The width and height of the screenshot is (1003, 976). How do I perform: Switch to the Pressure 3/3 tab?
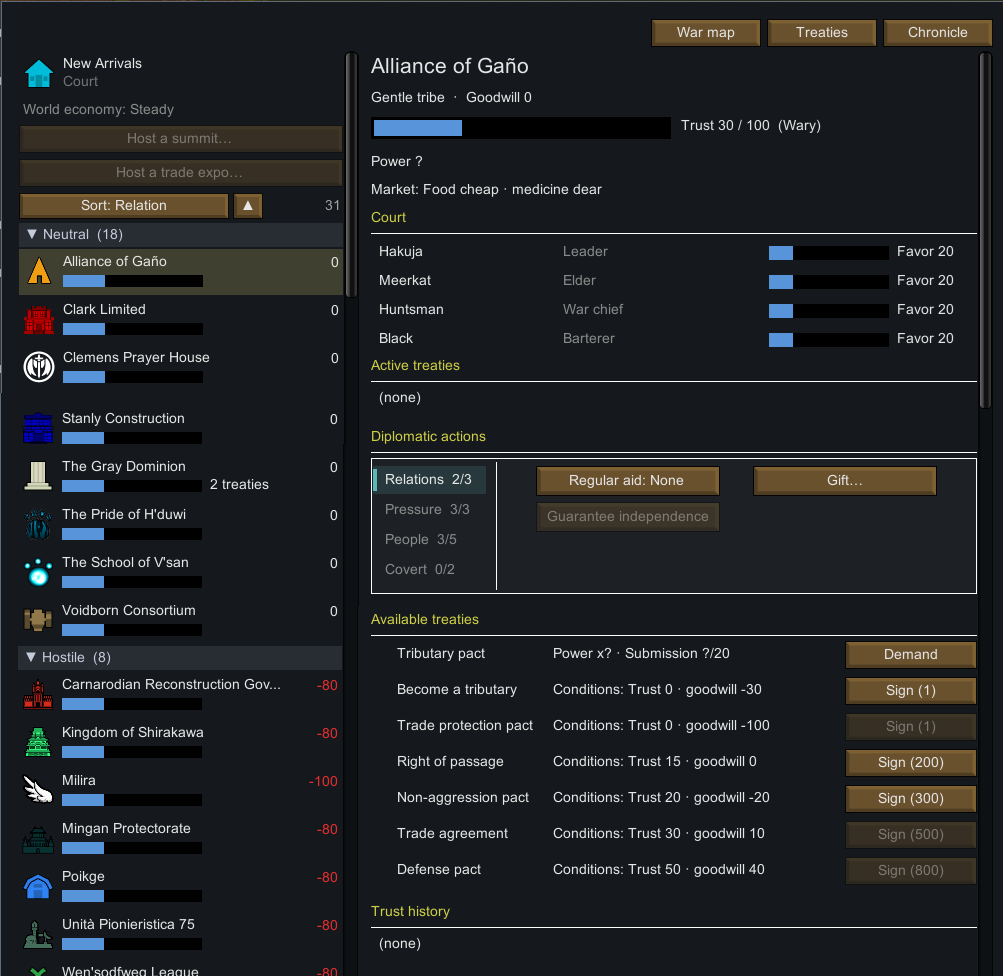click(427, 509)
